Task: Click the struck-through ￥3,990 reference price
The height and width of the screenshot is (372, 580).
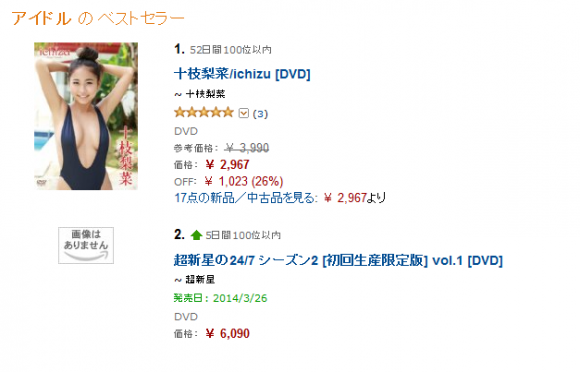Action: coord(247,148)
